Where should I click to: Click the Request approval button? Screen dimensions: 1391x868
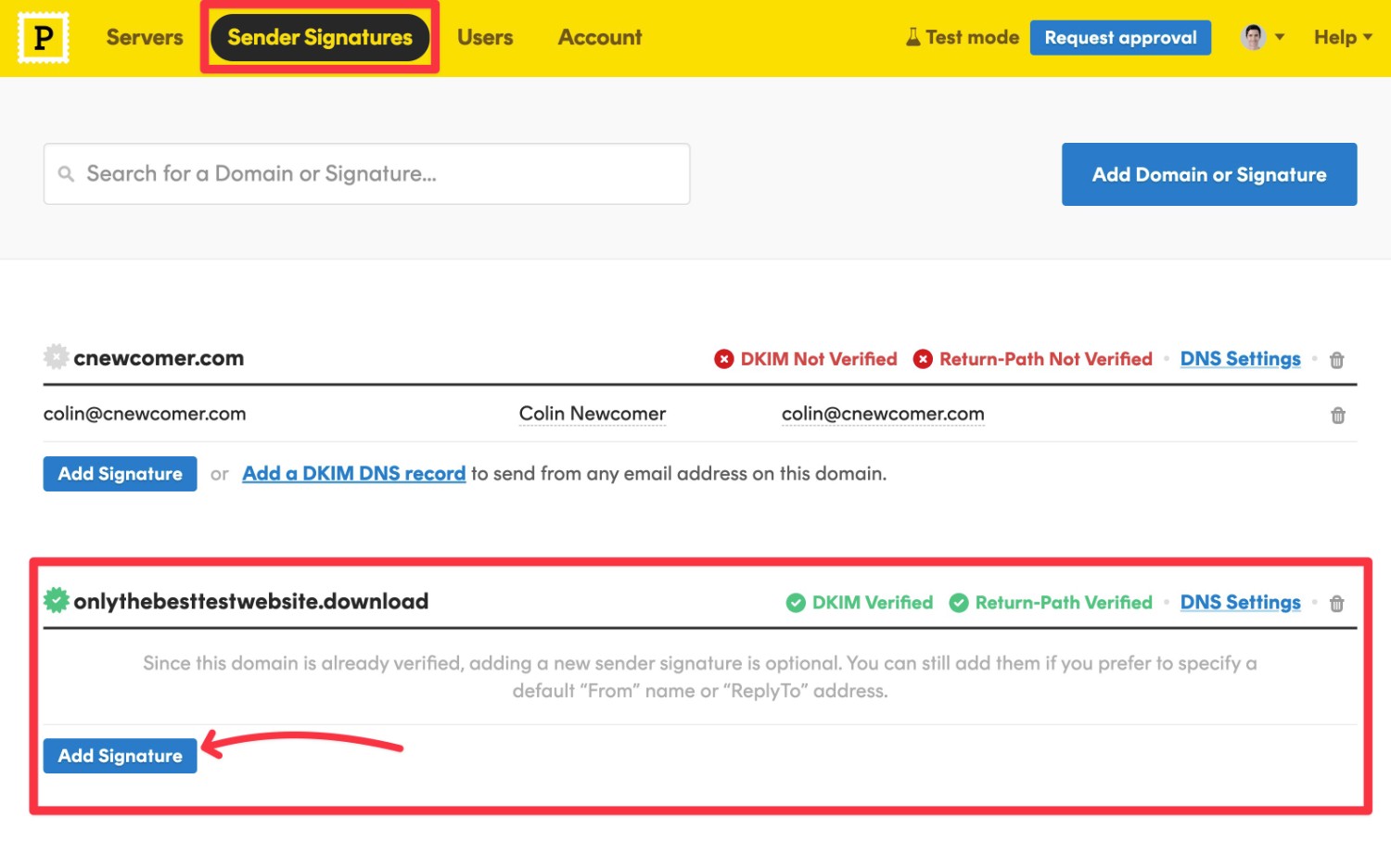coord(1120,37)
